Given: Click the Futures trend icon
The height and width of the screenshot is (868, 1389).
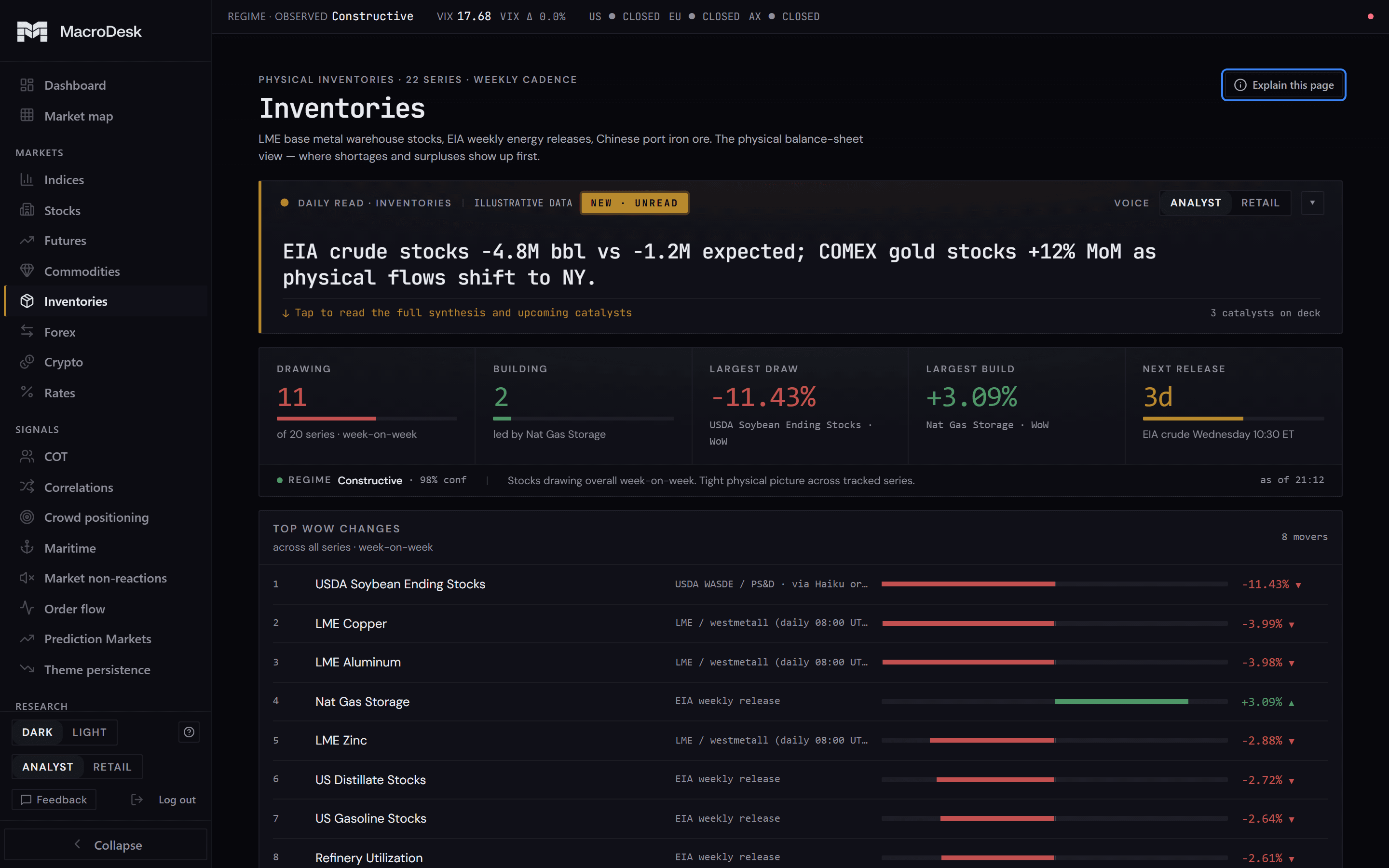Looking at the screenshot, I should pos(27,241).
